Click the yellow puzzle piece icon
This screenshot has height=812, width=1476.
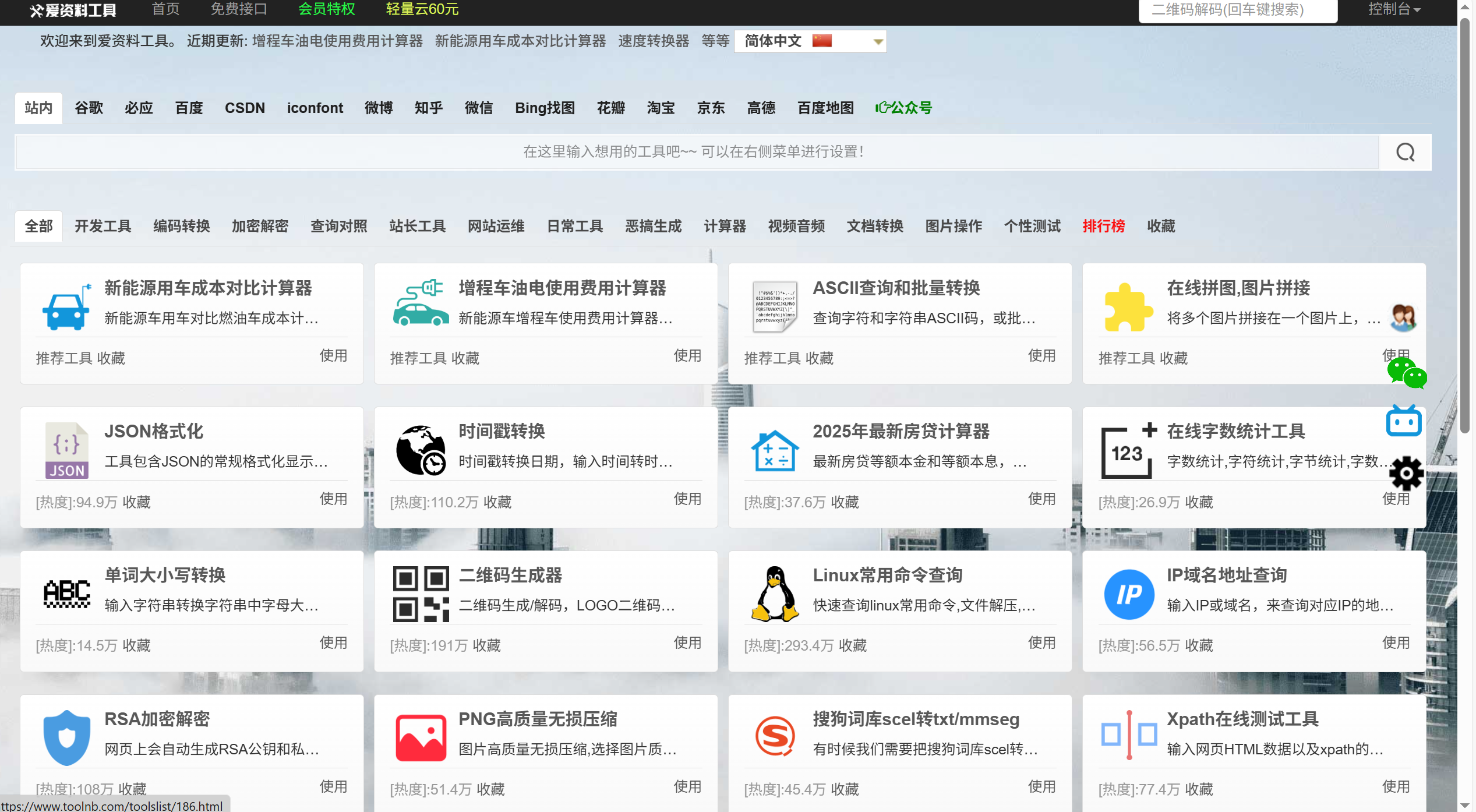coord(1128,307)
